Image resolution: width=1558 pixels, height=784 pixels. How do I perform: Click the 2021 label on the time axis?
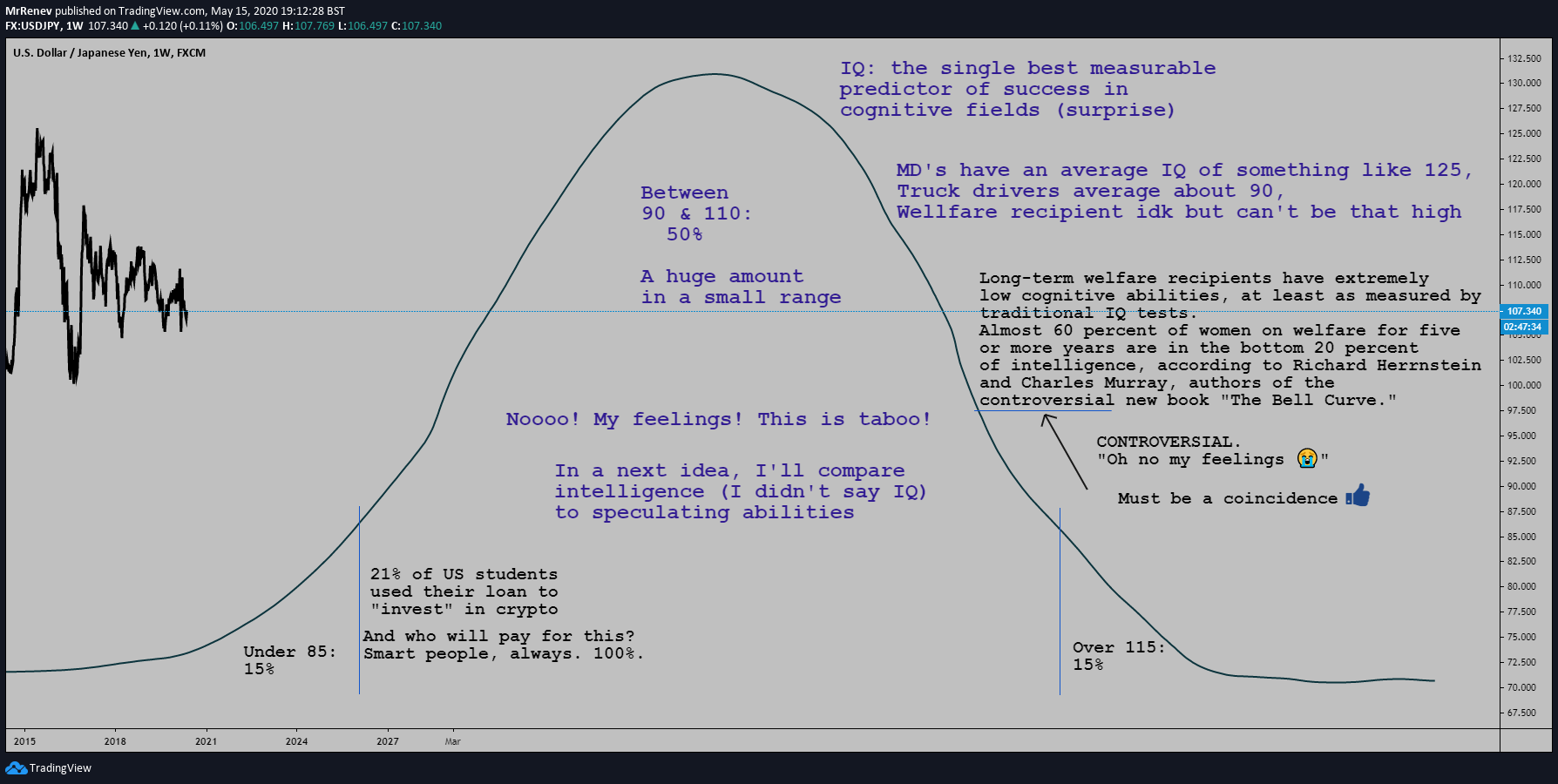[207, 741]
